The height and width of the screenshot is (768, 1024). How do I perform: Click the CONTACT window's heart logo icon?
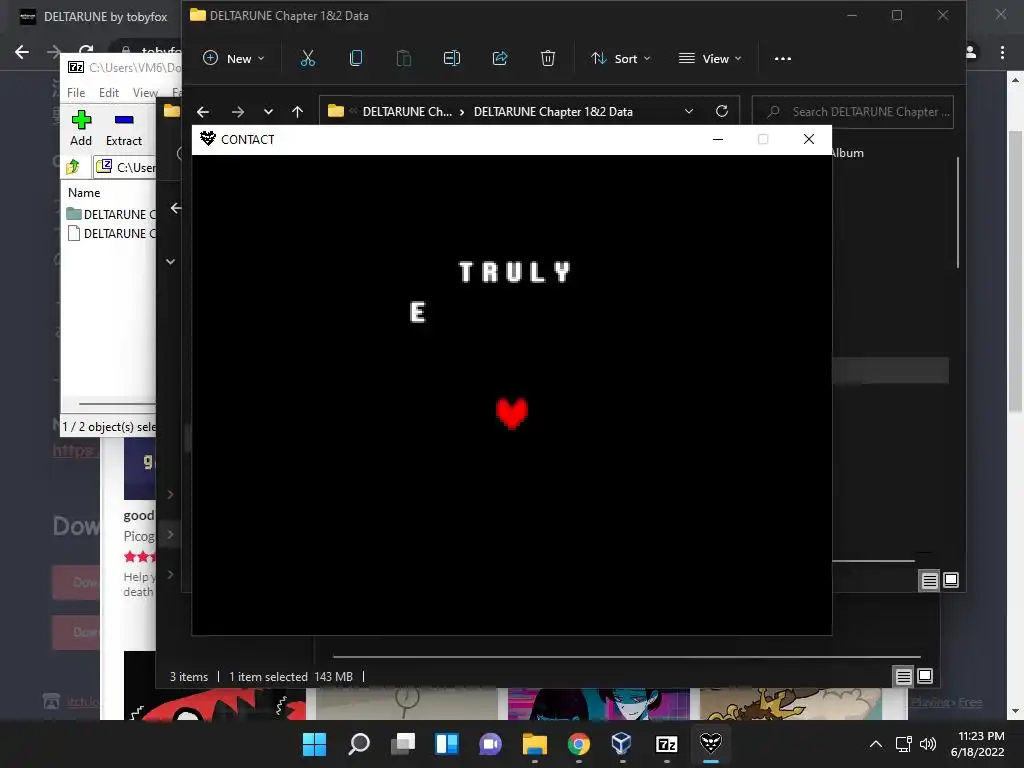click(208, 138)
